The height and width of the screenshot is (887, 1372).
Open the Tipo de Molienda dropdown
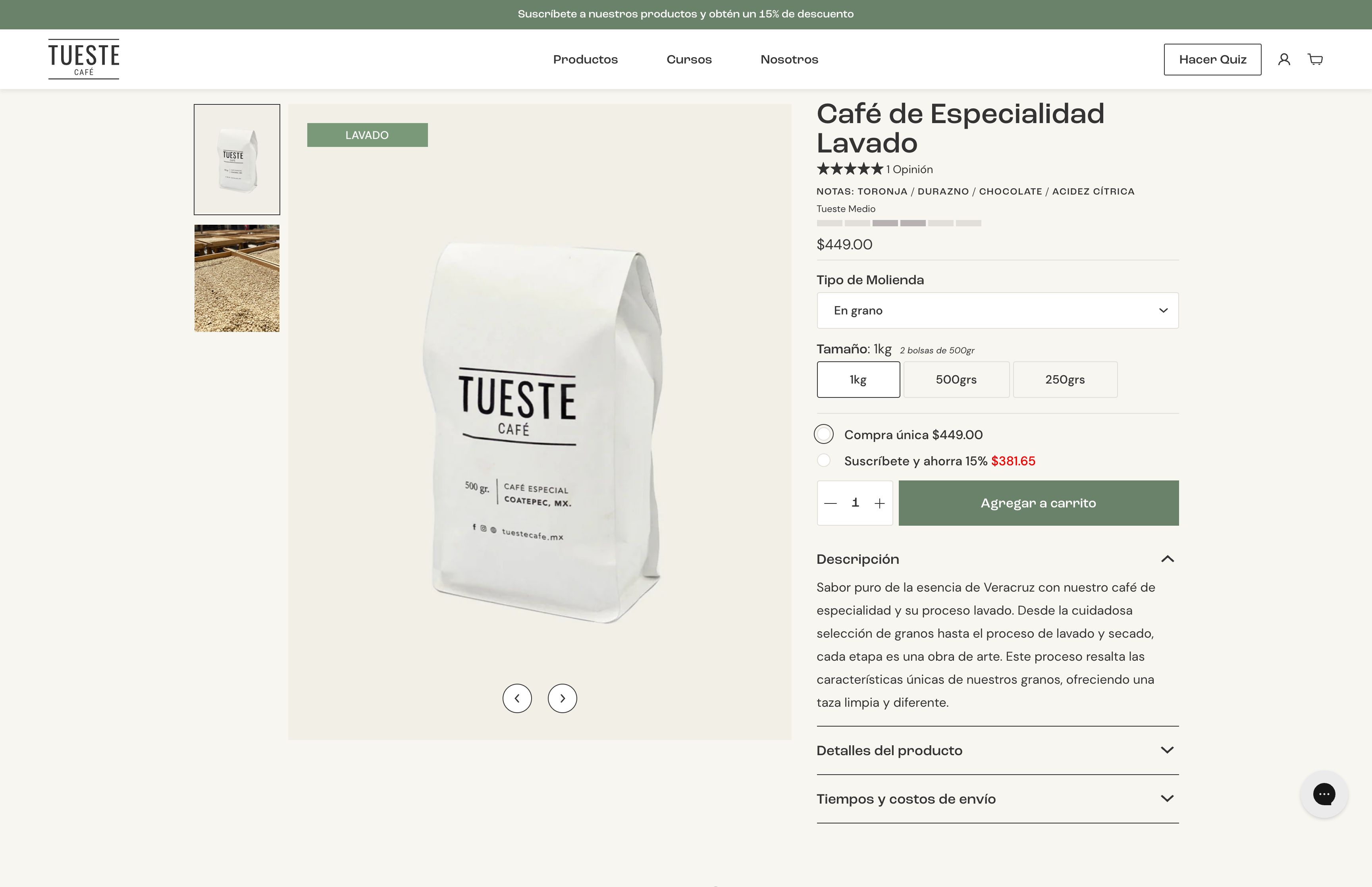[x=997, y=310]
